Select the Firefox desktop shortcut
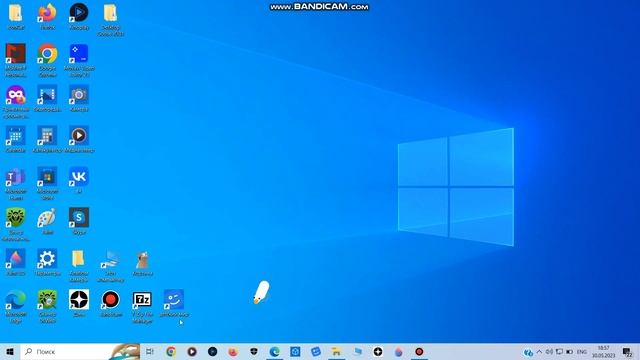Viewport: 640px width, 360px height. pyautogui.click(x=47, y=16)
